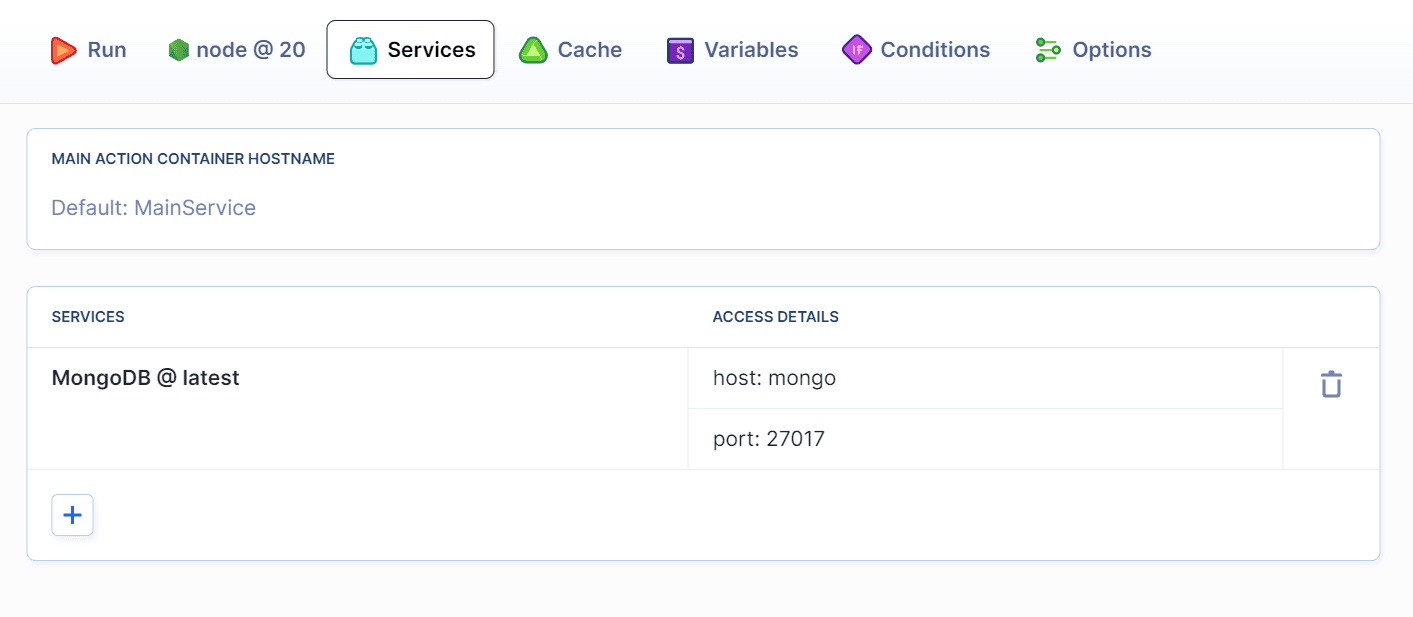Select the MongoDB @ latest service entry
The width and height of the screenshot is (1413, 617).
click(x=145, y=377)
